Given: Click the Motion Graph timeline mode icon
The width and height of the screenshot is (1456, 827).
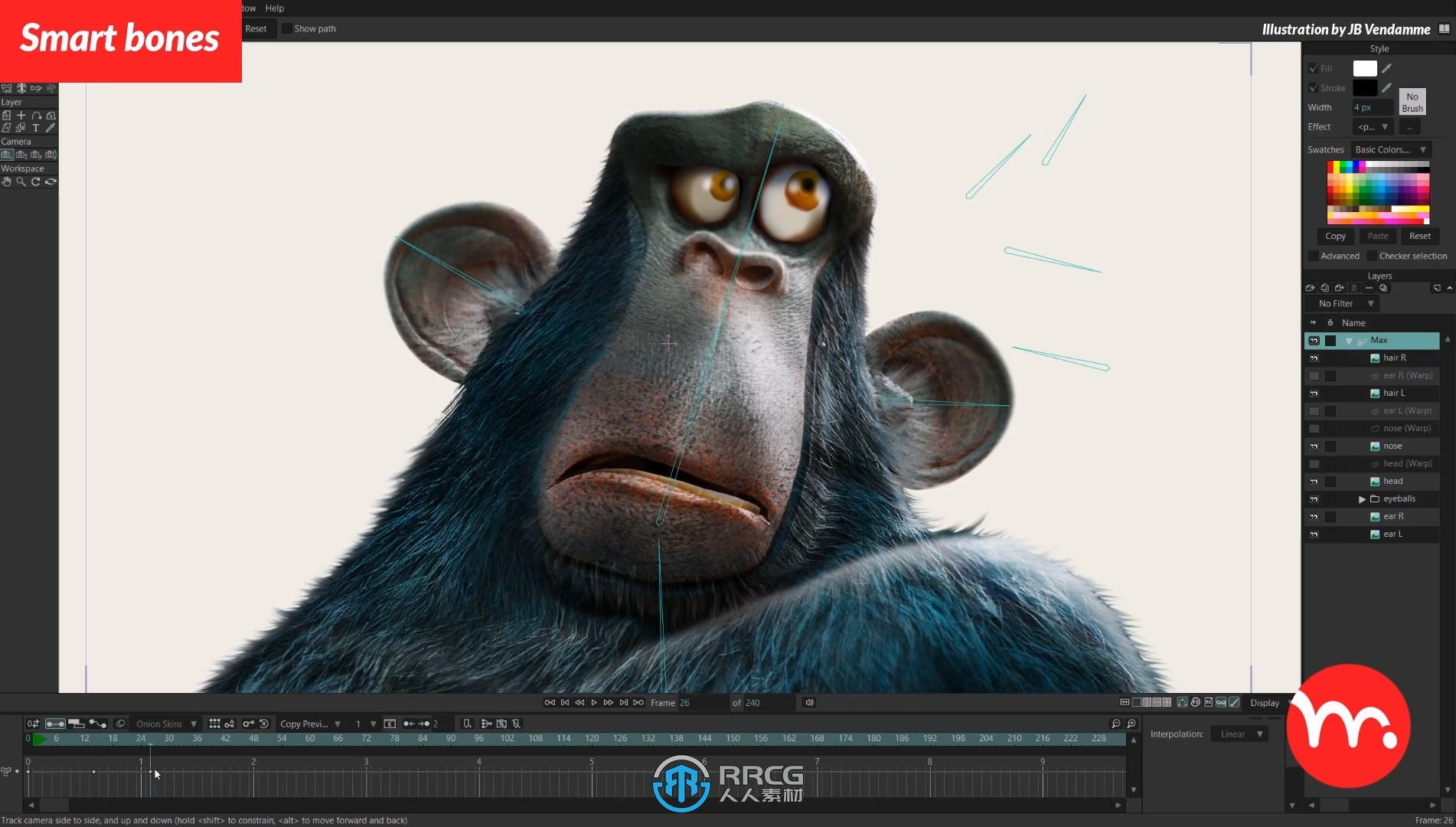Looking at the screenshot, I should tap(97, 724).
